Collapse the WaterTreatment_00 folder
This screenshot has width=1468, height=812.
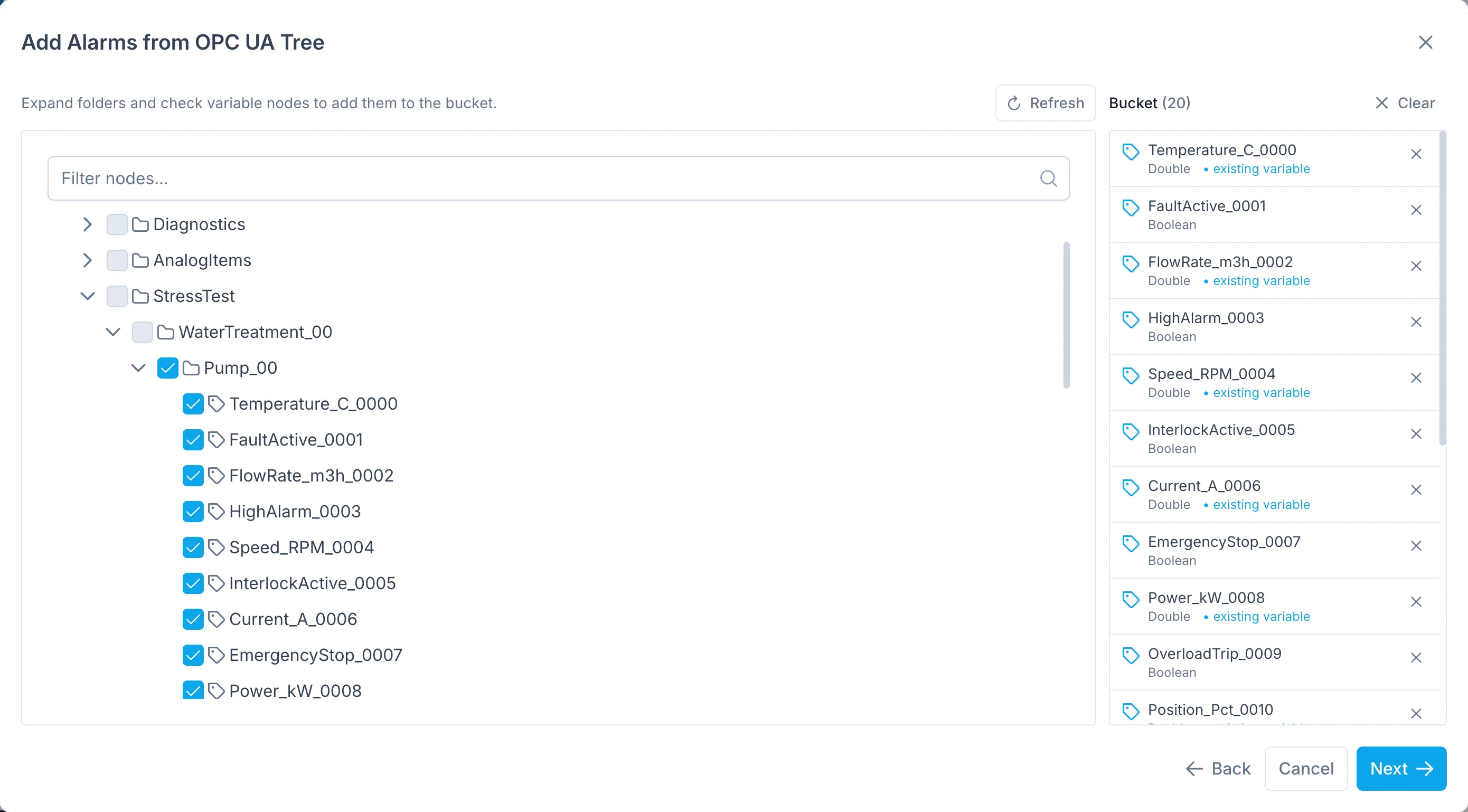coord(113,332)
